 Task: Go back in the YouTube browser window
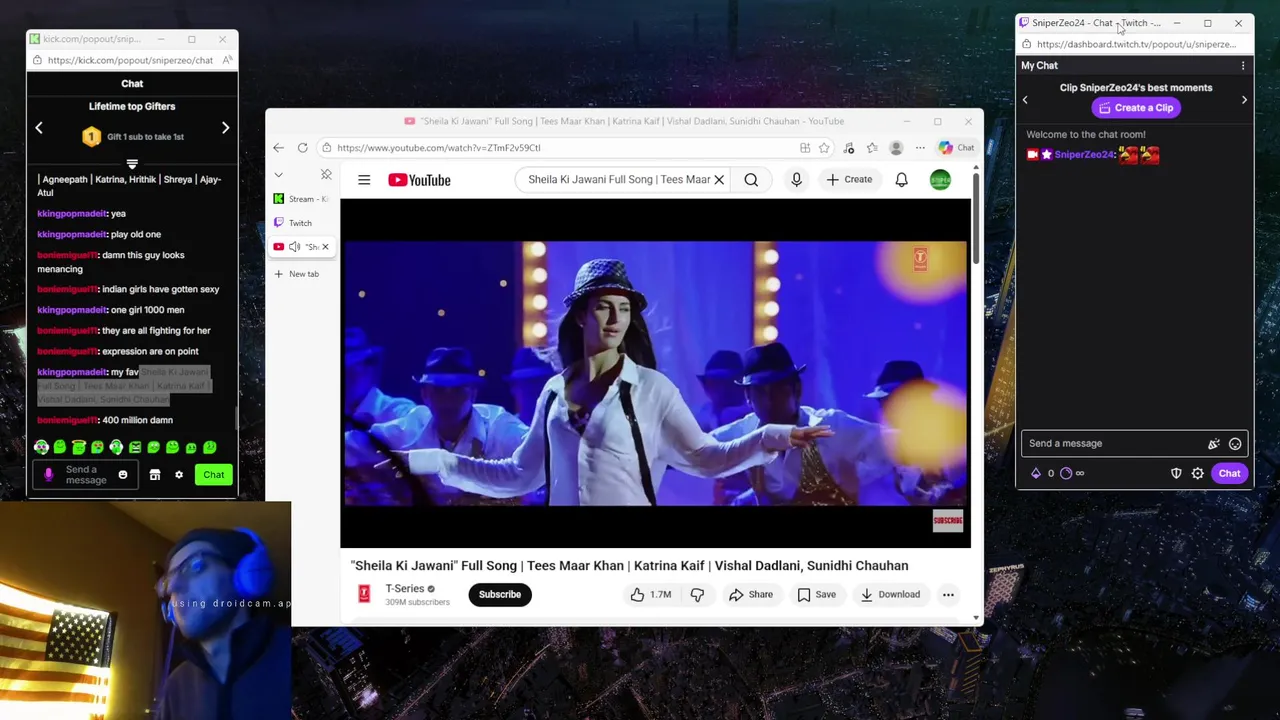point(279,148)
